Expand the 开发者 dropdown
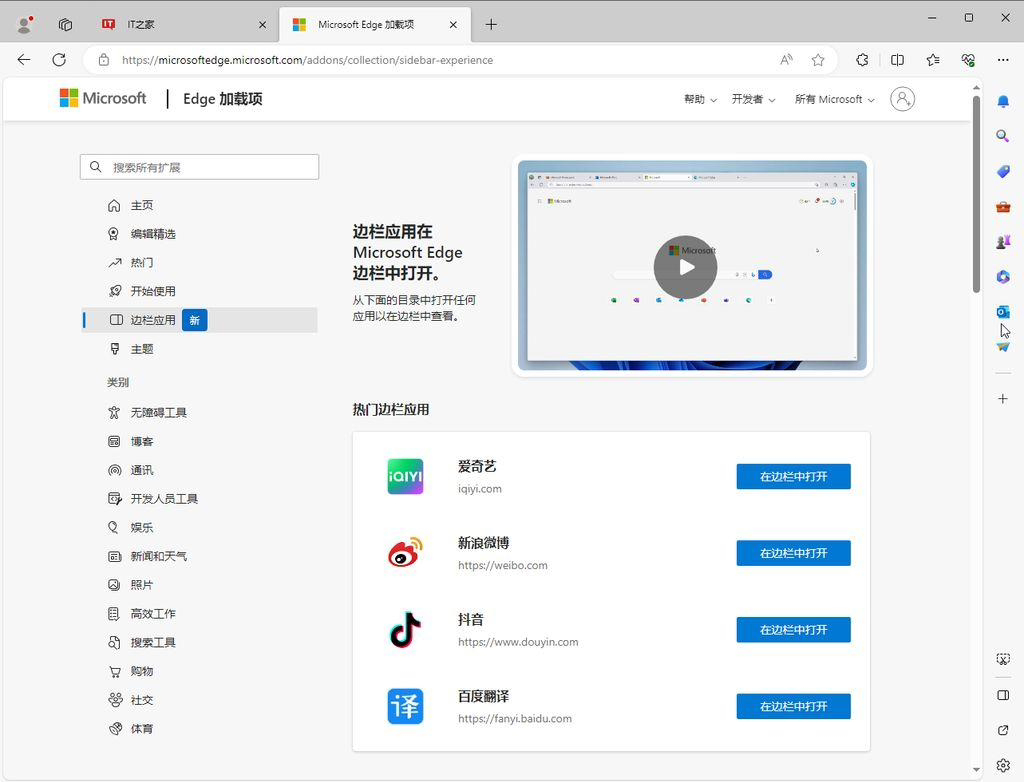Viewport: 1024px width, 782px height. coord(754,99)
